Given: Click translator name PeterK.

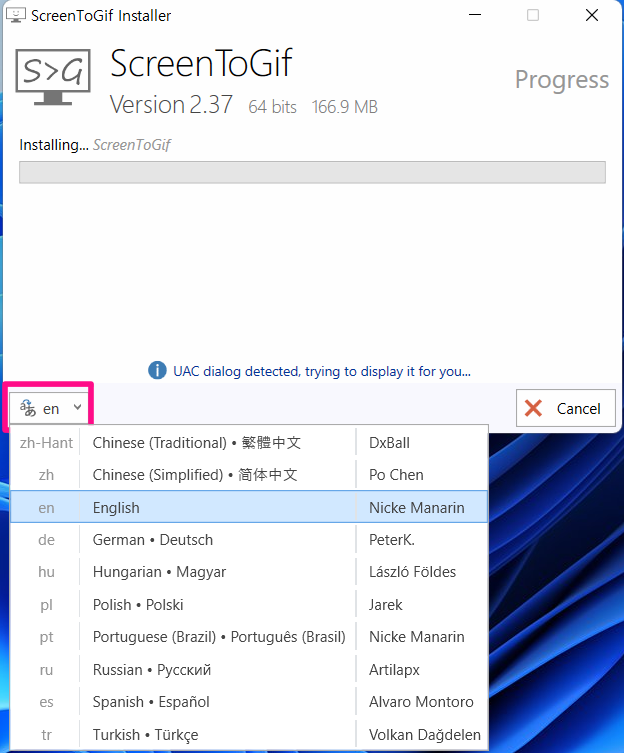Looking at the screenshot, I should tap(392, 540).
